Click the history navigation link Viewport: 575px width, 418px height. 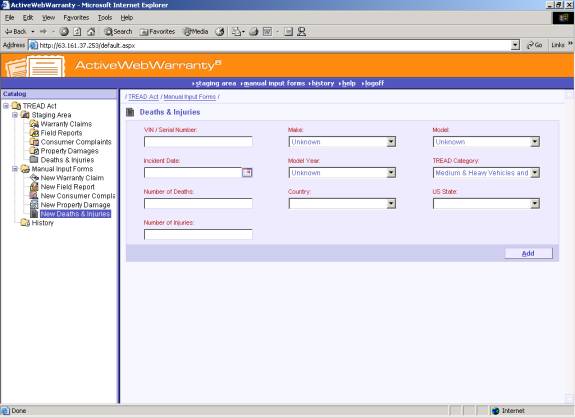coord(323,84)
